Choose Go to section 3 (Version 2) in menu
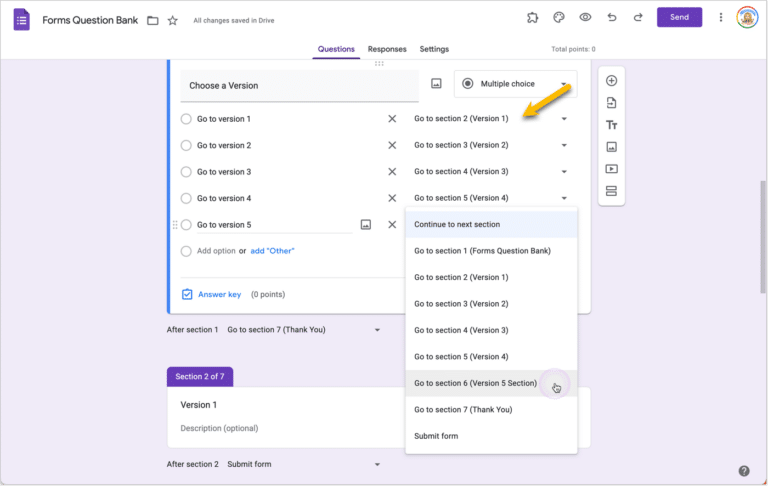The image size is (768, 486). tap(491, 304)
